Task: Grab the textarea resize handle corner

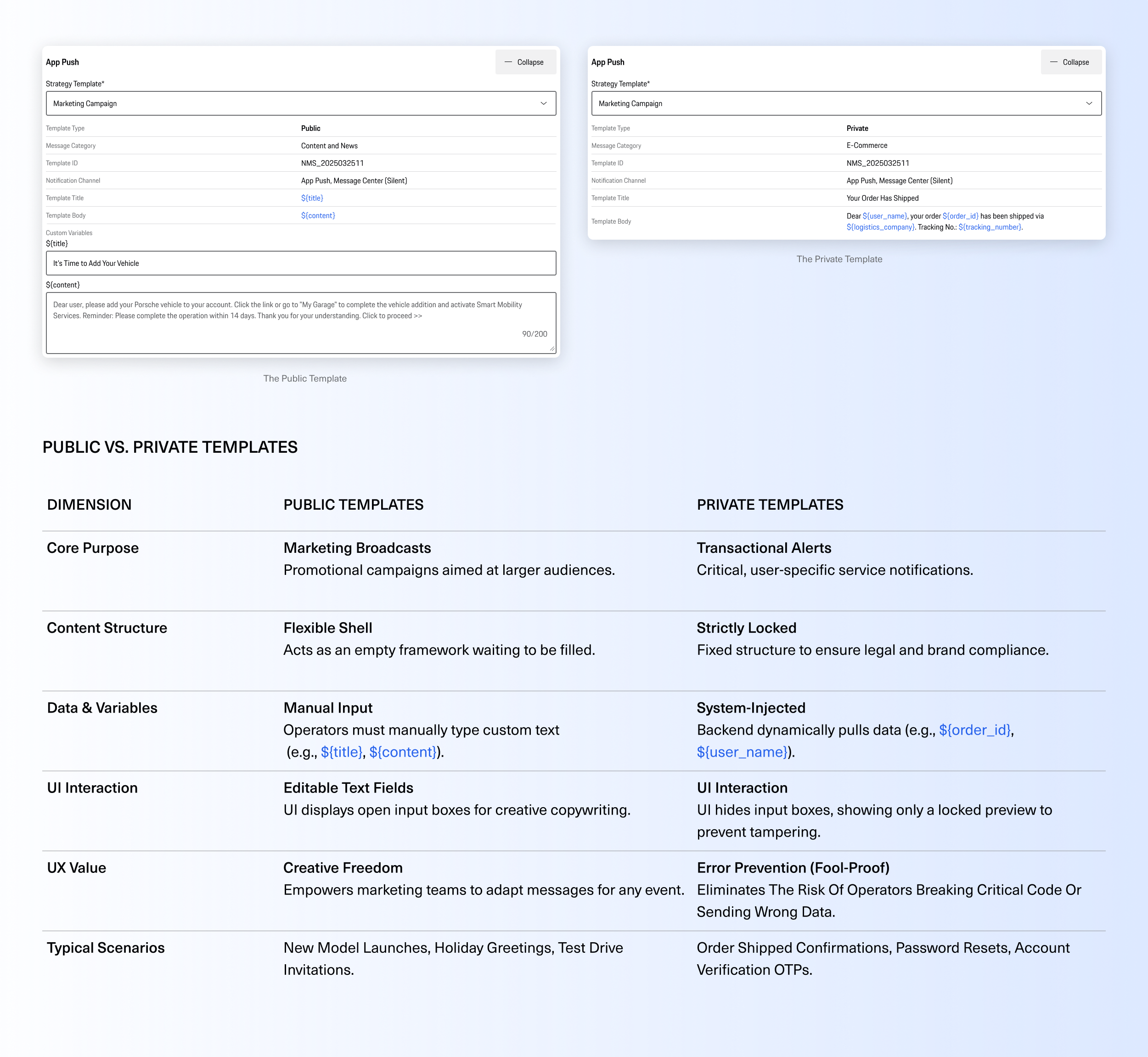Action: [552, 349]
